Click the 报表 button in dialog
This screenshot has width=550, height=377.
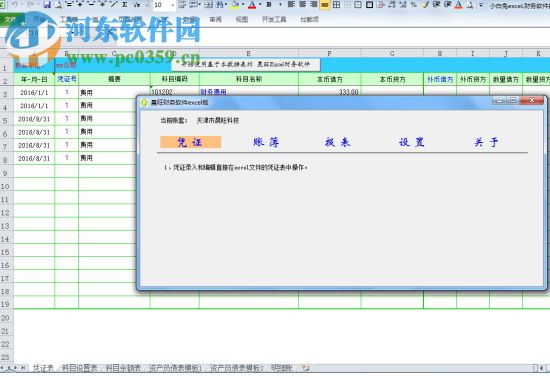click(338, 142)
